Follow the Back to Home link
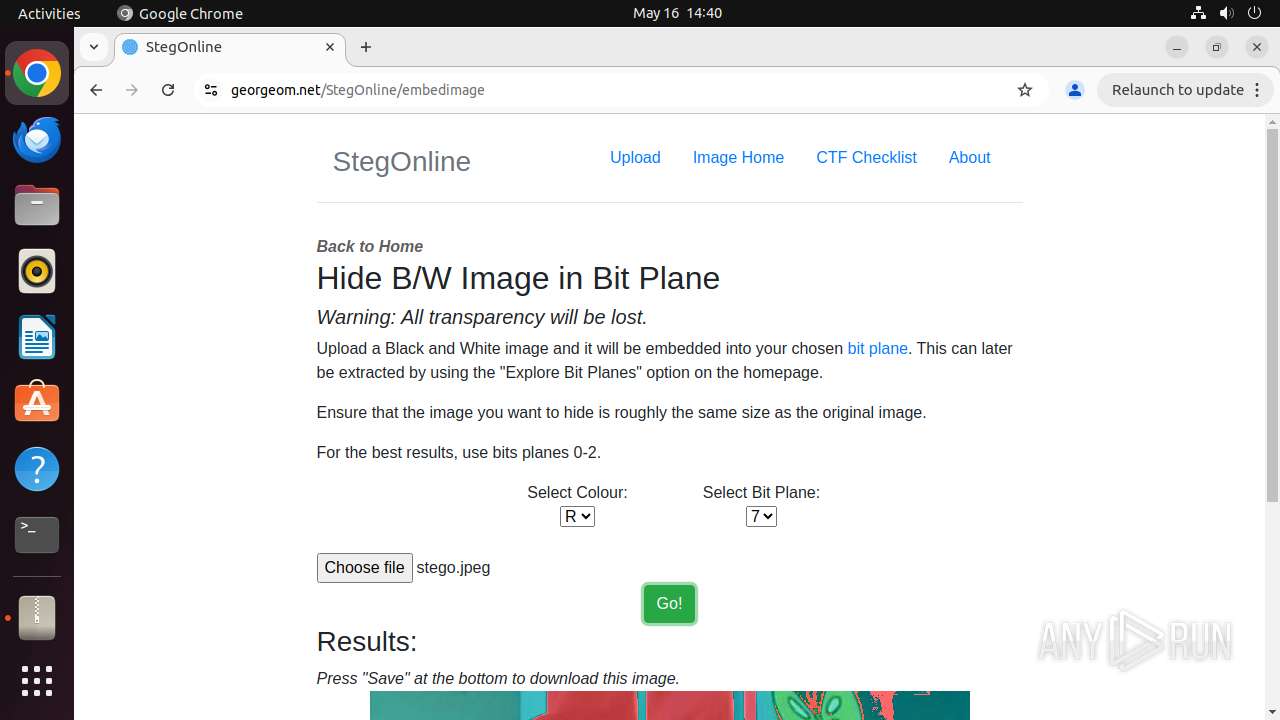The height and width of the screenshot is (720, 1280). point(369,246)
